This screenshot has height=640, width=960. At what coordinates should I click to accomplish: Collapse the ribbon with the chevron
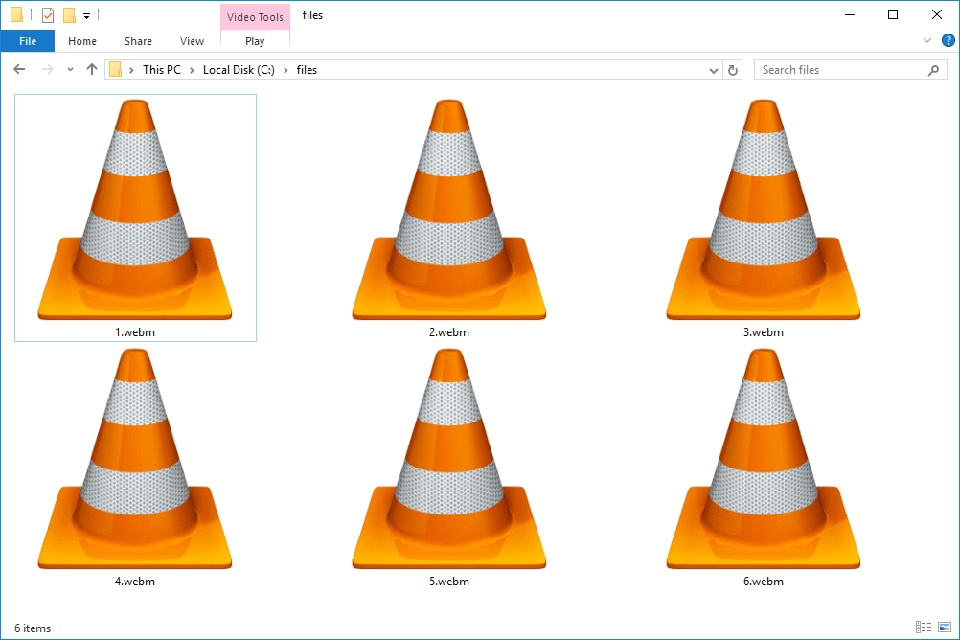click(928, 40)
